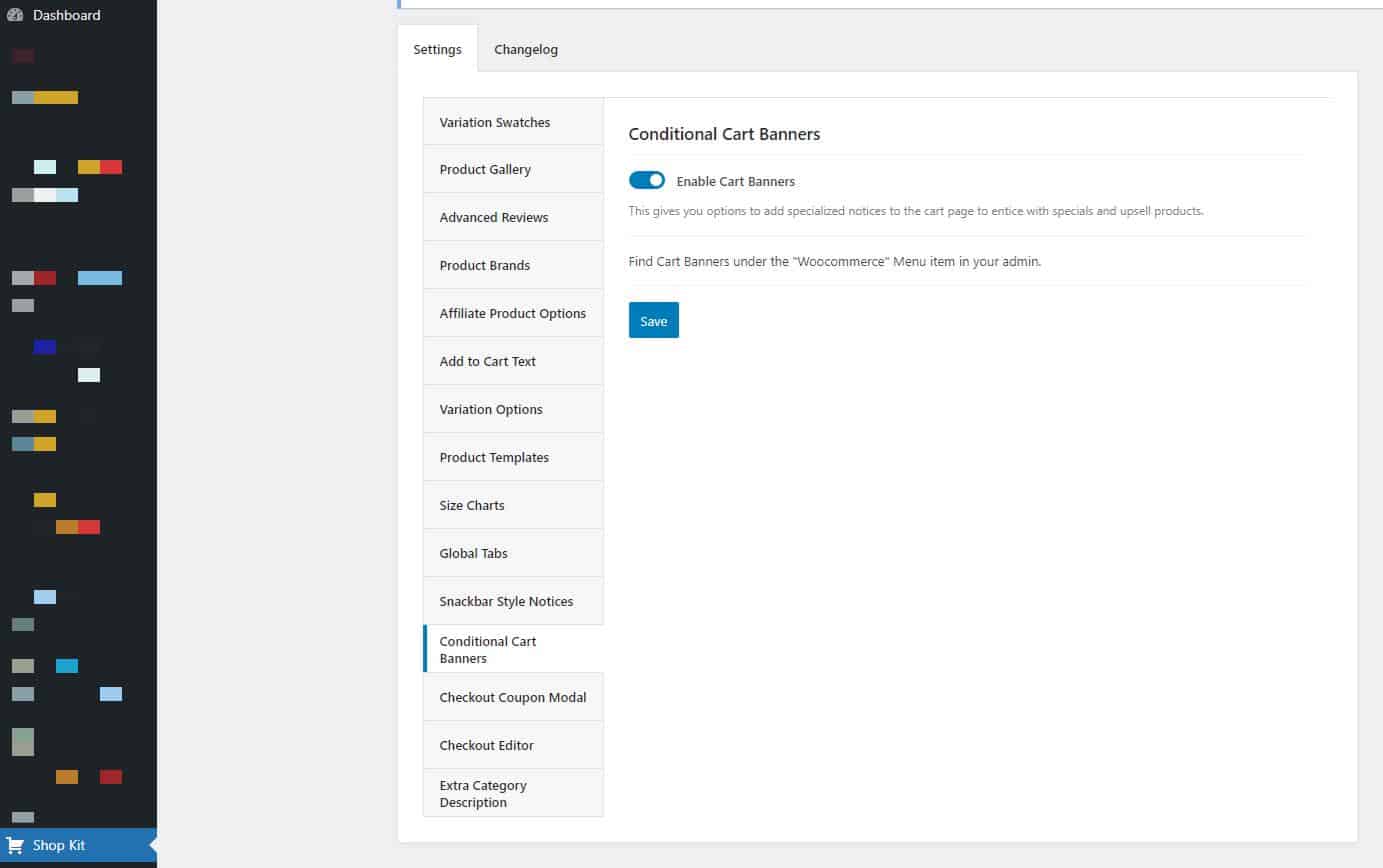Viewport: 1383px width, 868px height.
Task: Disable the Enable Cart Banners toggle
Action: [647, 180]
